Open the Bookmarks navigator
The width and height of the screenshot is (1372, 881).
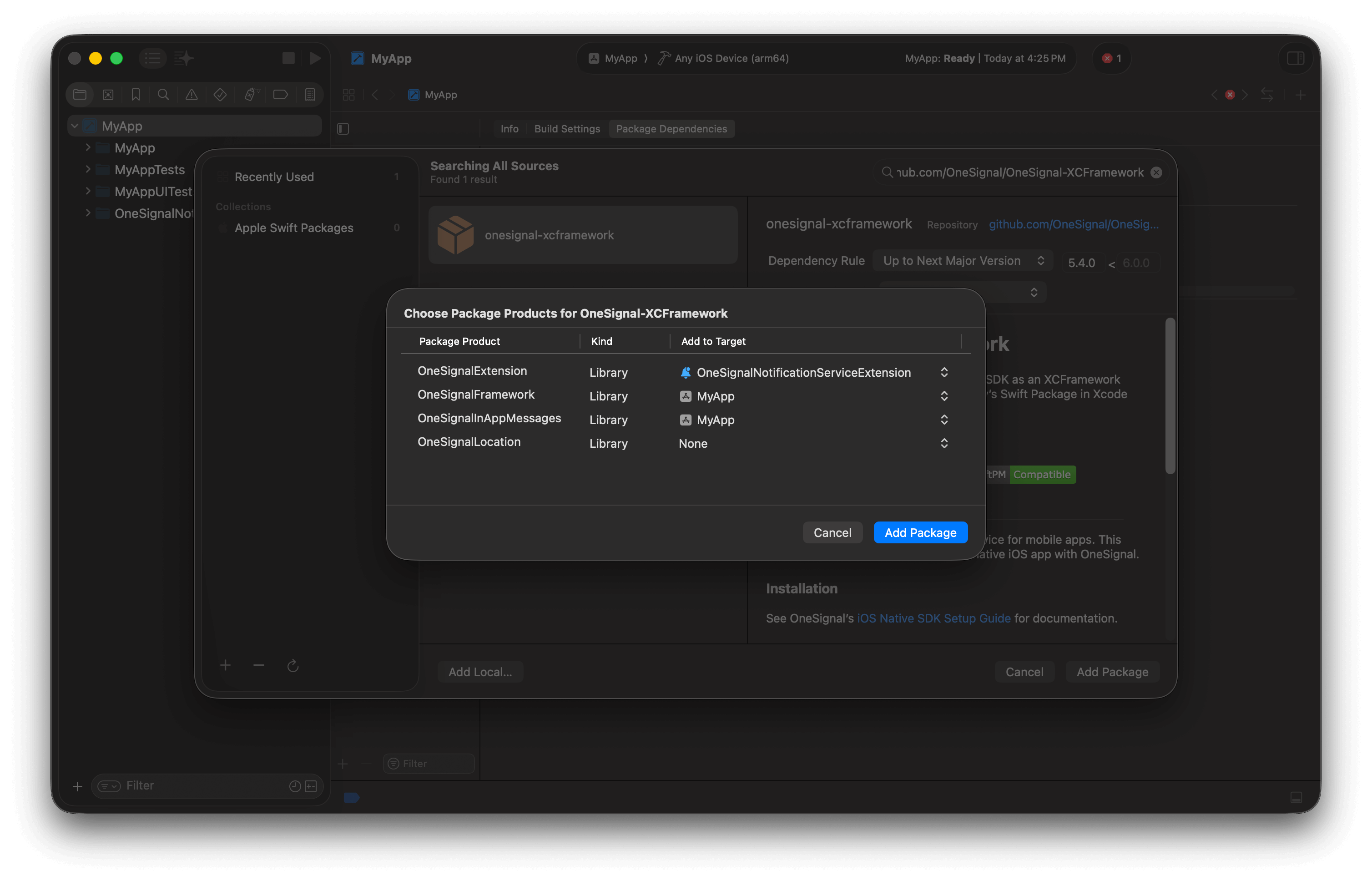point(136,94)
